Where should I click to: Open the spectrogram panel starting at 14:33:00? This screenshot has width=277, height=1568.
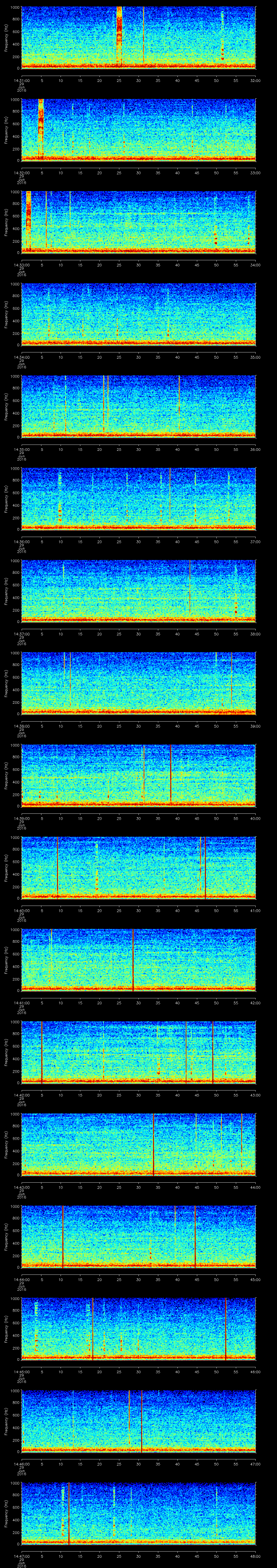point(138,222)
